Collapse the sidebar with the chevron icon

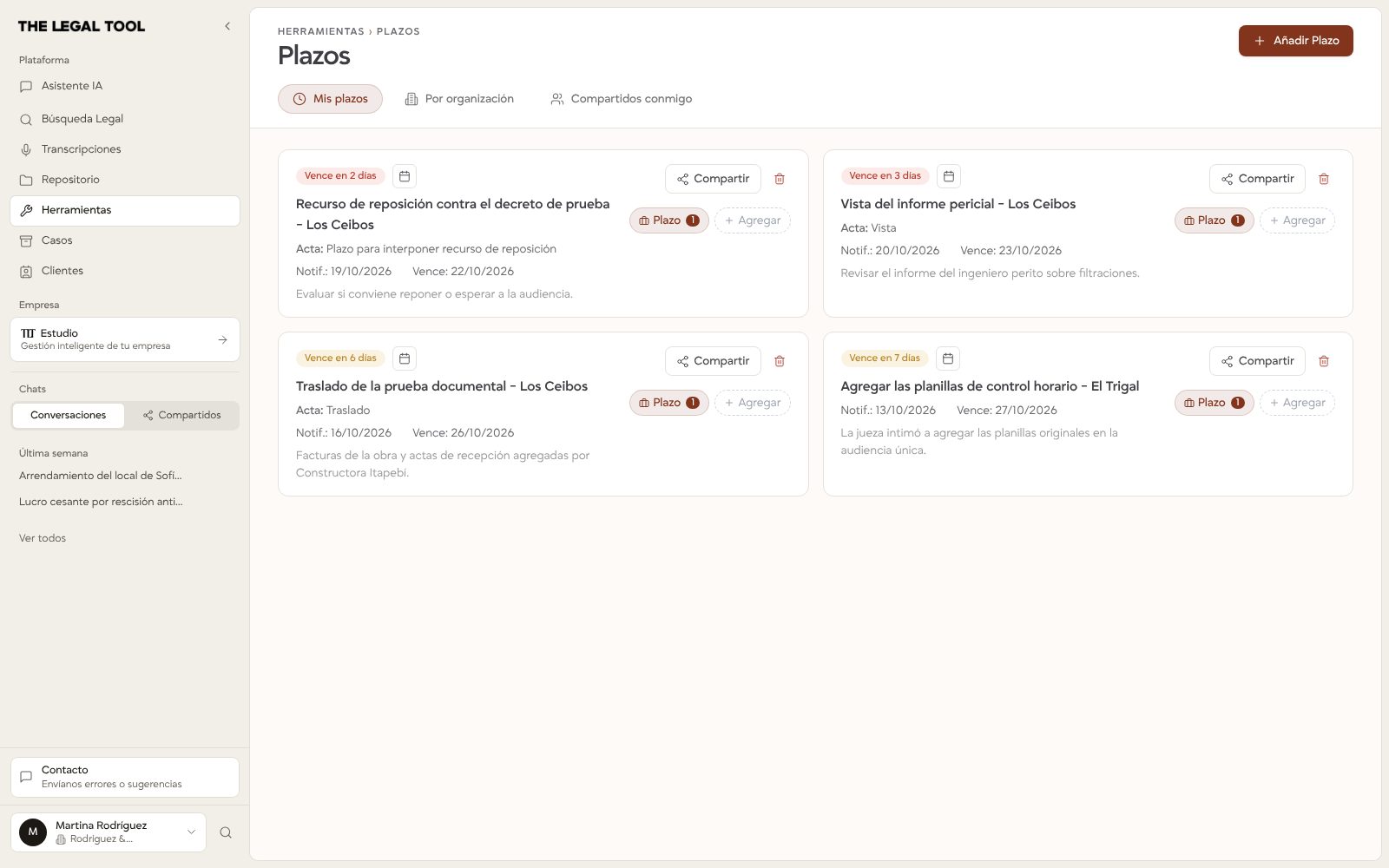(227, 26)
